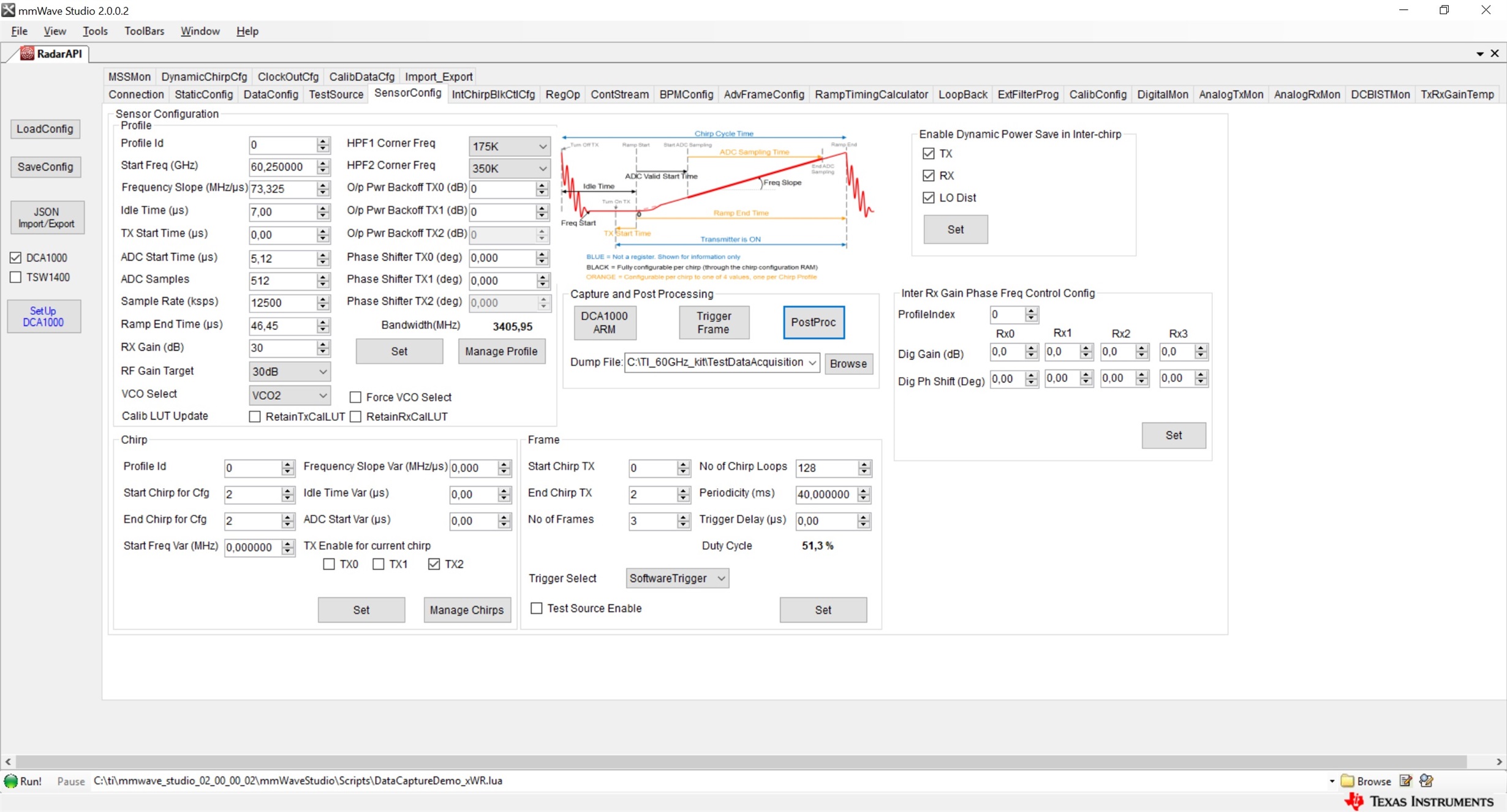This screenshot has width=1507, height=812.
Task: Click the Frequency Slope input field
Action: coord(282,189)
